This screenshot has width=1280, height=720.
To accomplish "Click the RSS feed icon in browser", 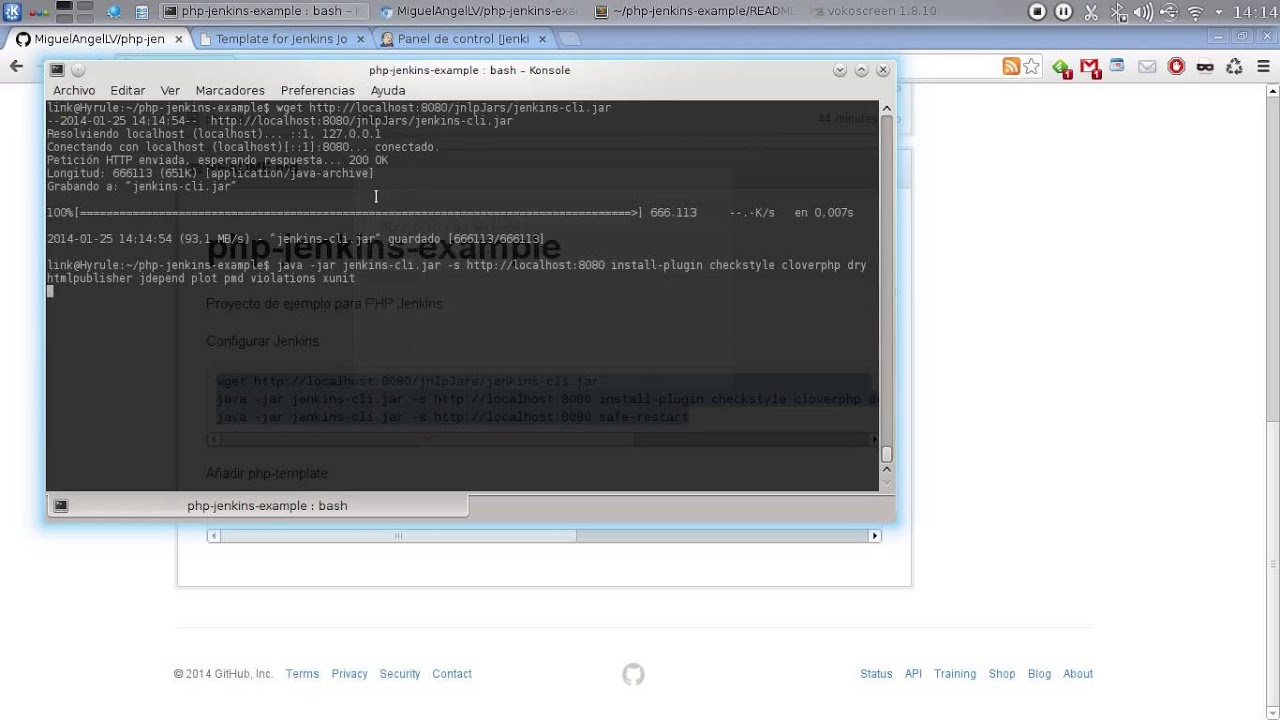I will click(1011, 66).
